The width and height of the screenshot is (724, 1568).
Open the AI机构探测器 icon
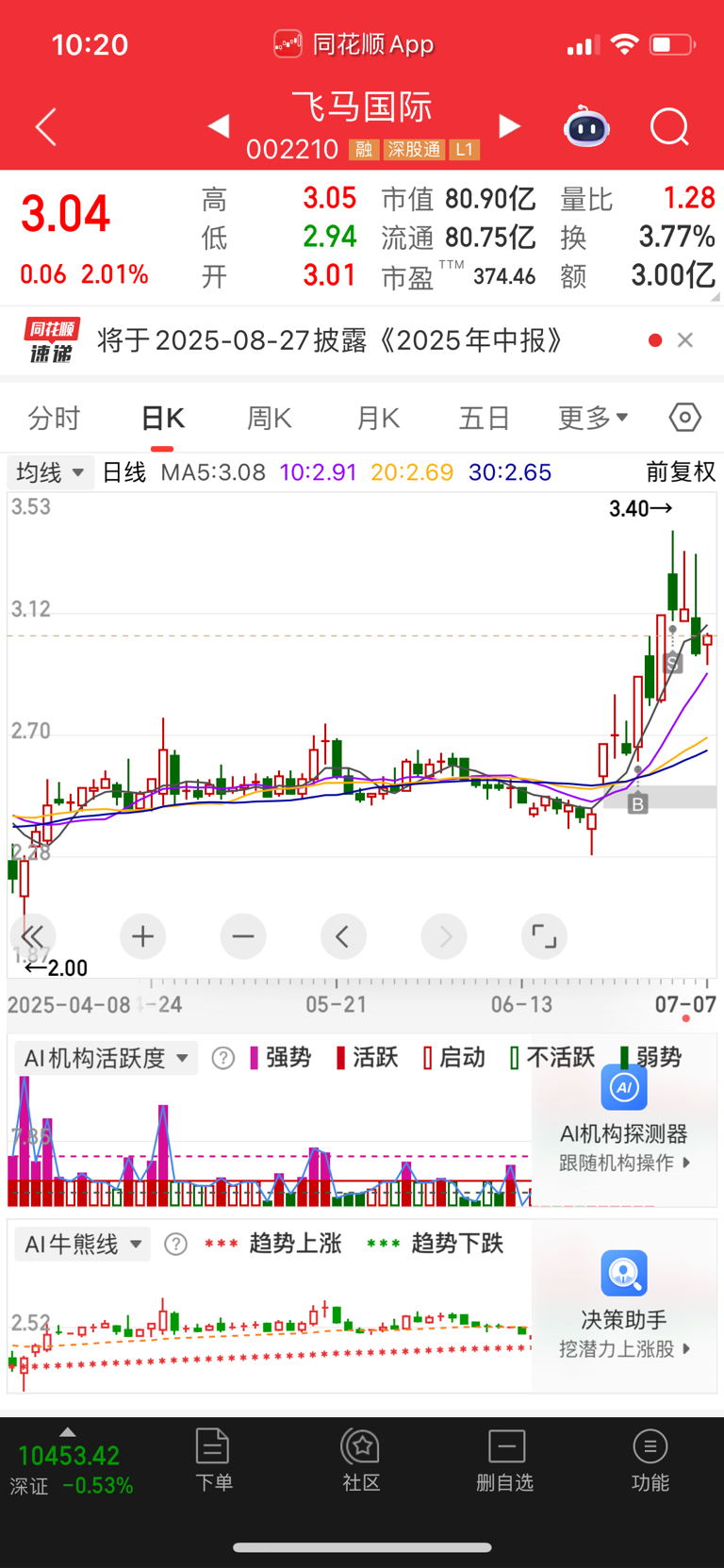coord(624,1087)
